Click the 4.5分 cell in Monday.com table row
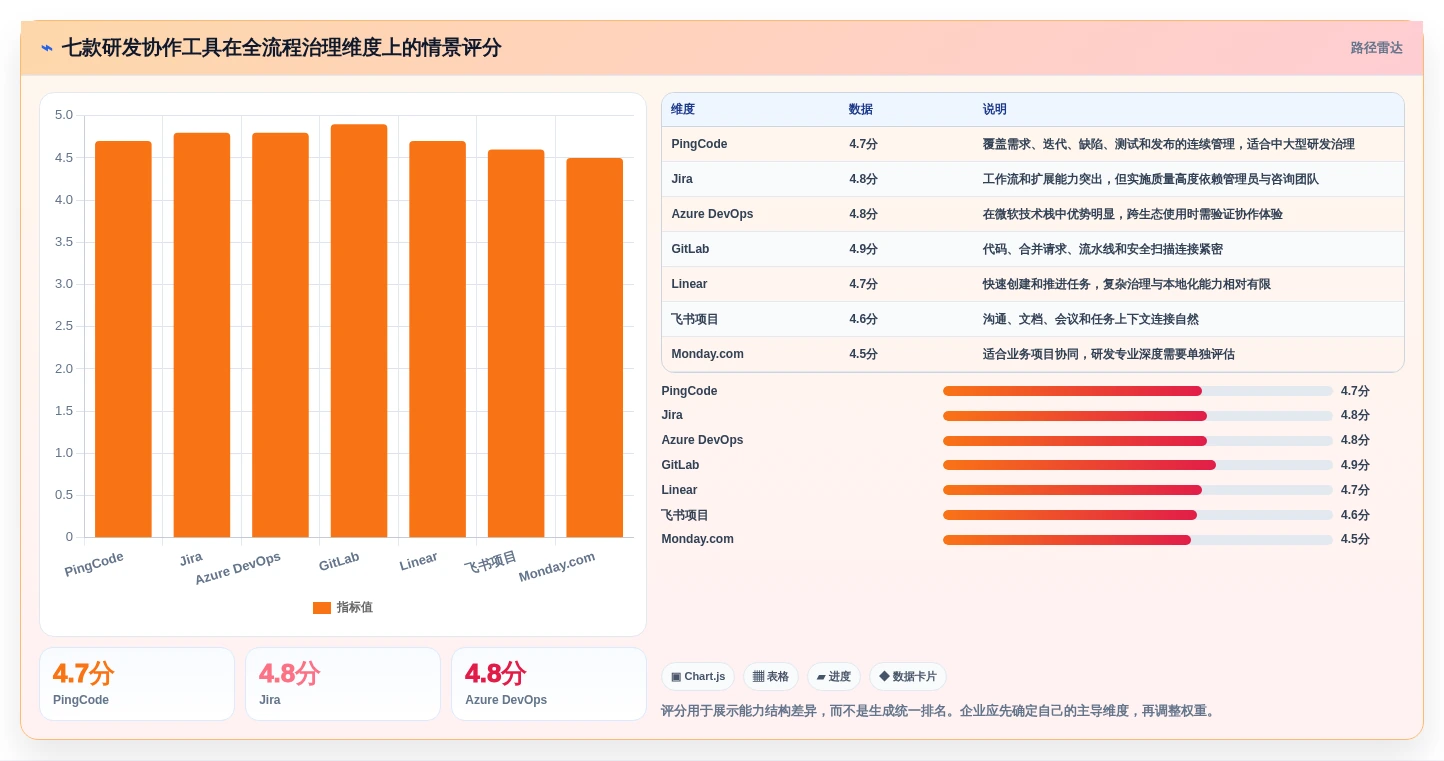This screenshot has height=761, width=1444. 863,354
